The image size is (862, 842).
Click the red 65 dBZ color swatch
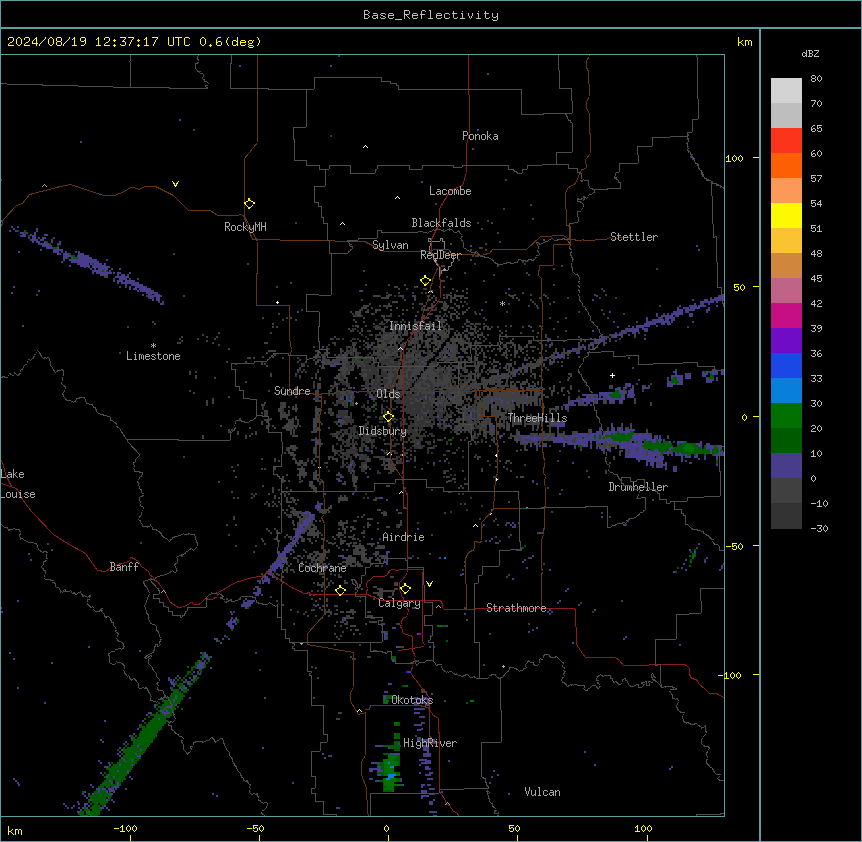click(786, 140)
